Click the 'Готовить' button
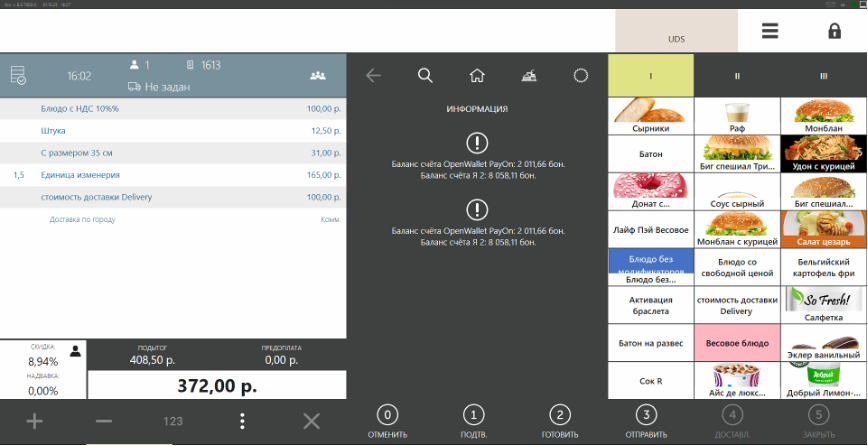Screen dimensions: 868x446 pos(560,422)
